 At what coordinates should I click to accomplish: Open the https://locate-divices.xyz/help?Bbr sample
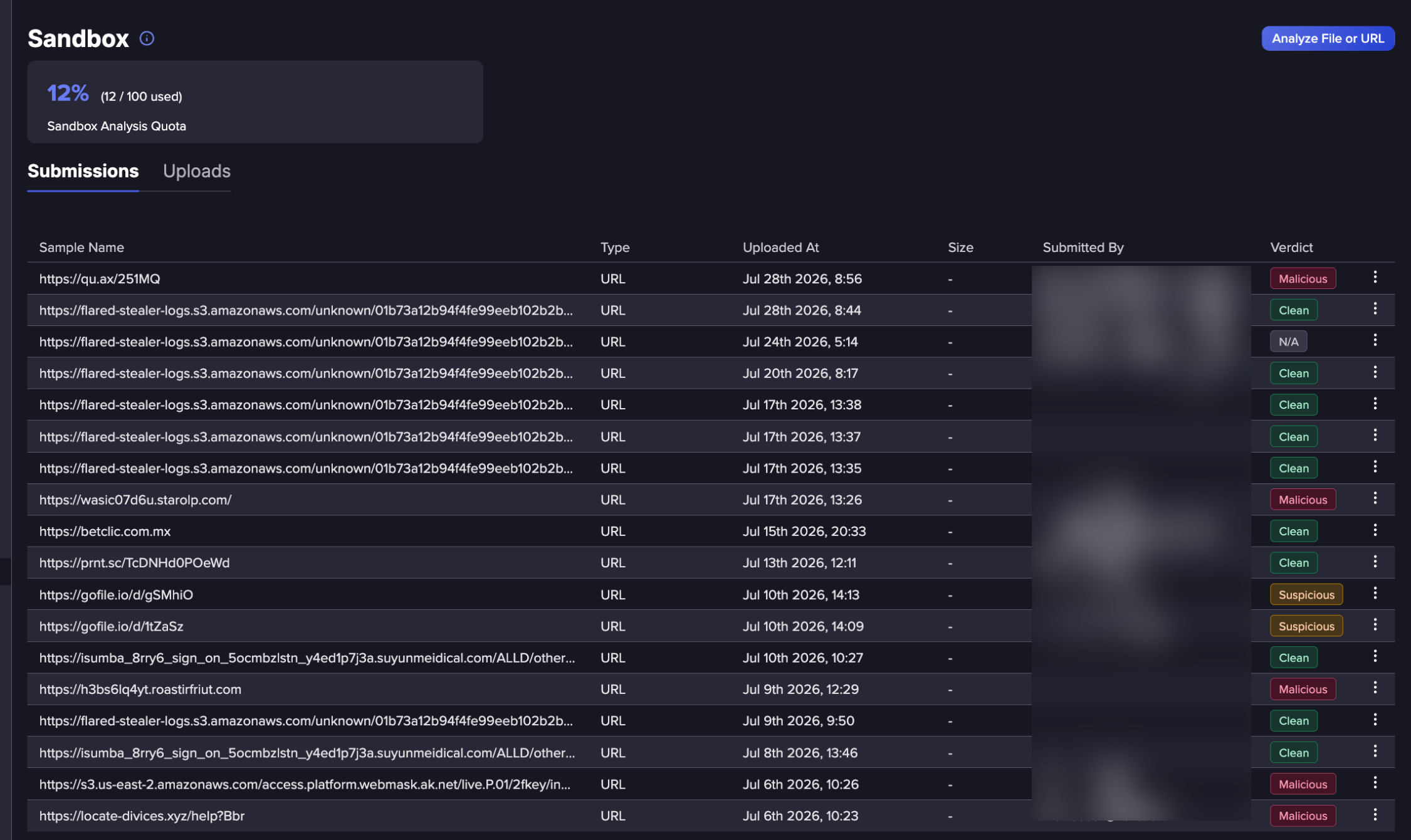[142, 816]
